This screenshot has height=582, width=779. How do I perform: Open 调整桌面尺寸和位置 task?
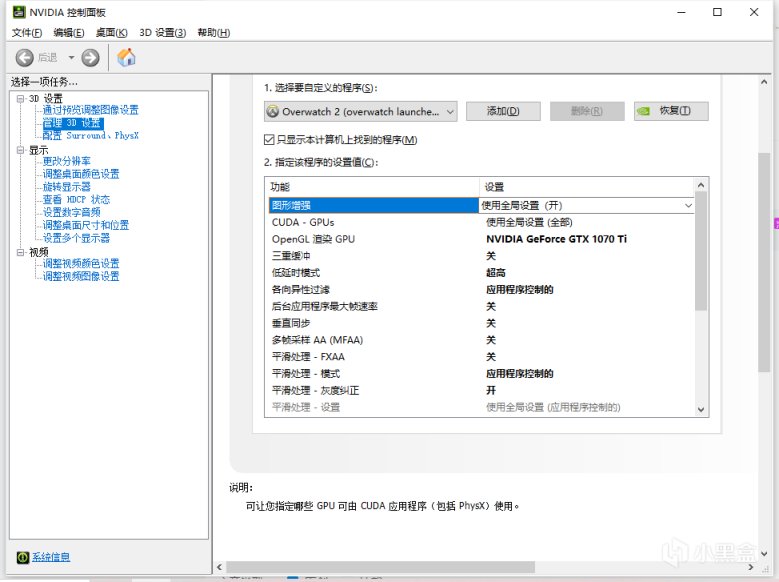click(85, 225)
